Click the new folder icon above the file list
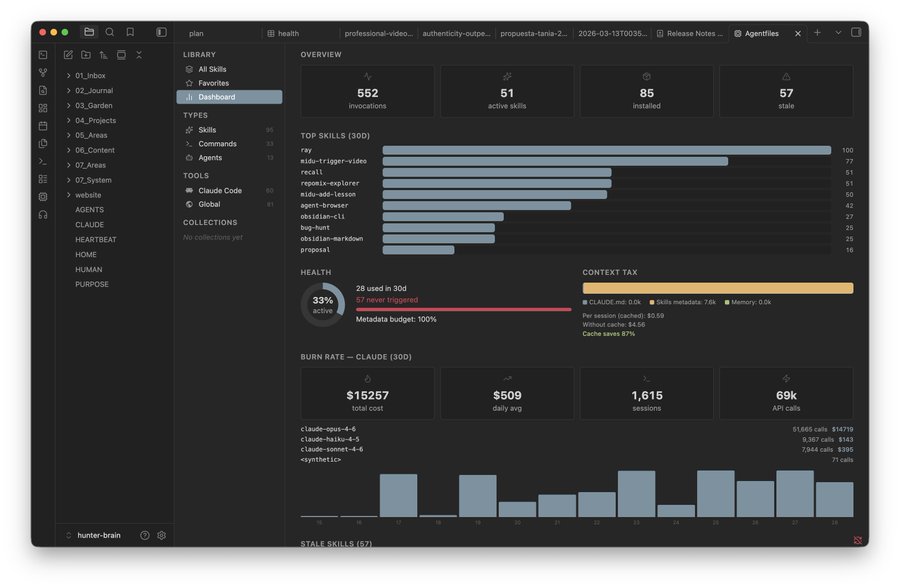Screen dimensions: 900x588 [x=86, y=54]
